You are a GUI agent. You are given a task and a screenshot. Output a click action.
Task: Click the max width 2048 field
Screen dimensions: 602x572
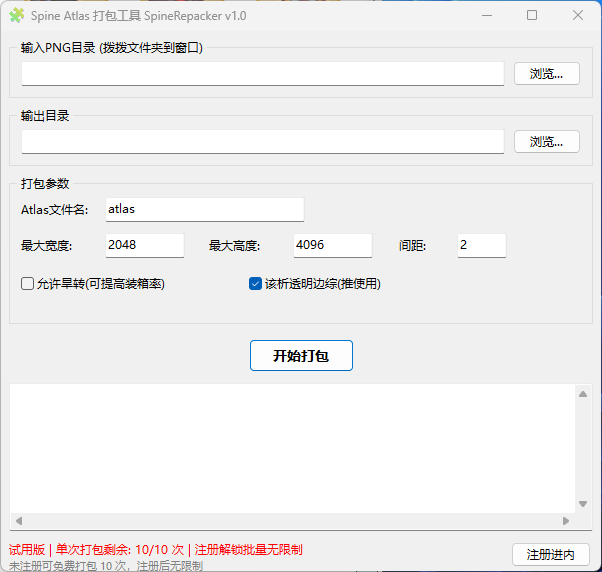tap(145, 245)
